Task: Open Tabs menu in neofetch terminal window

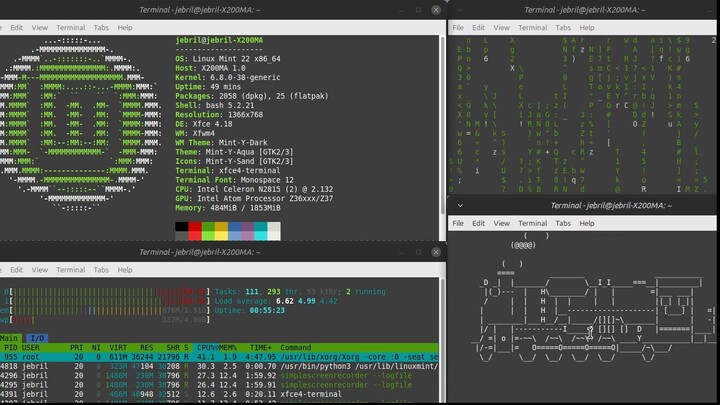Action: (x=101, y=28)
